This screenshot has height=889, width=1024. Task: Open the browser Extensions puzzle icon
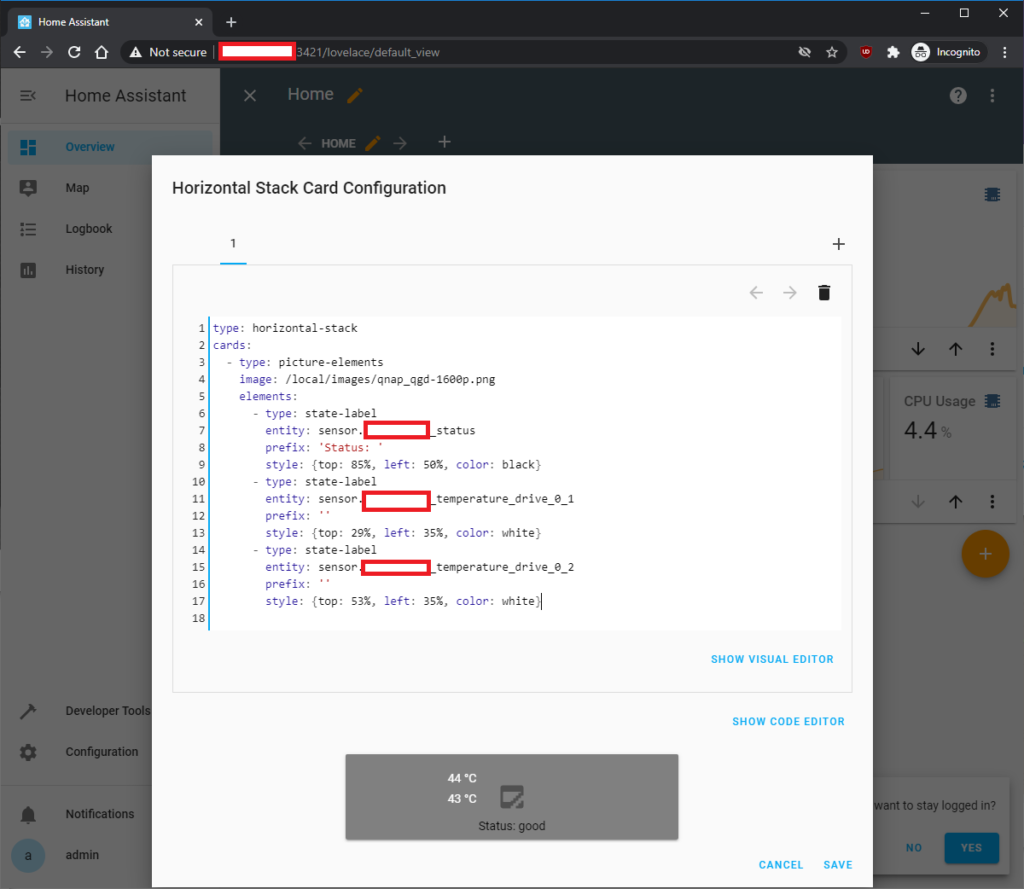coord(893,52)
